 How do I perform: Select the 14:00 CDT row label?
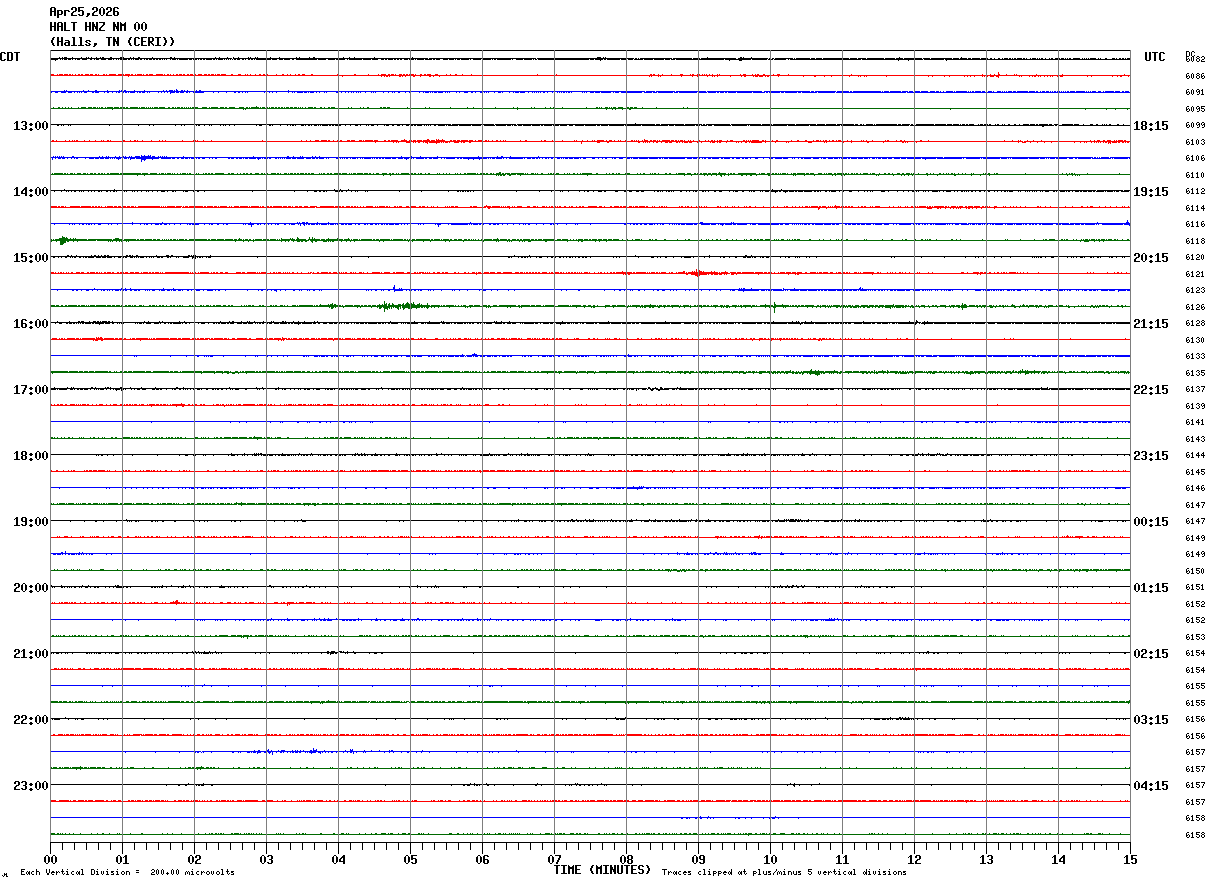point(31,192)
